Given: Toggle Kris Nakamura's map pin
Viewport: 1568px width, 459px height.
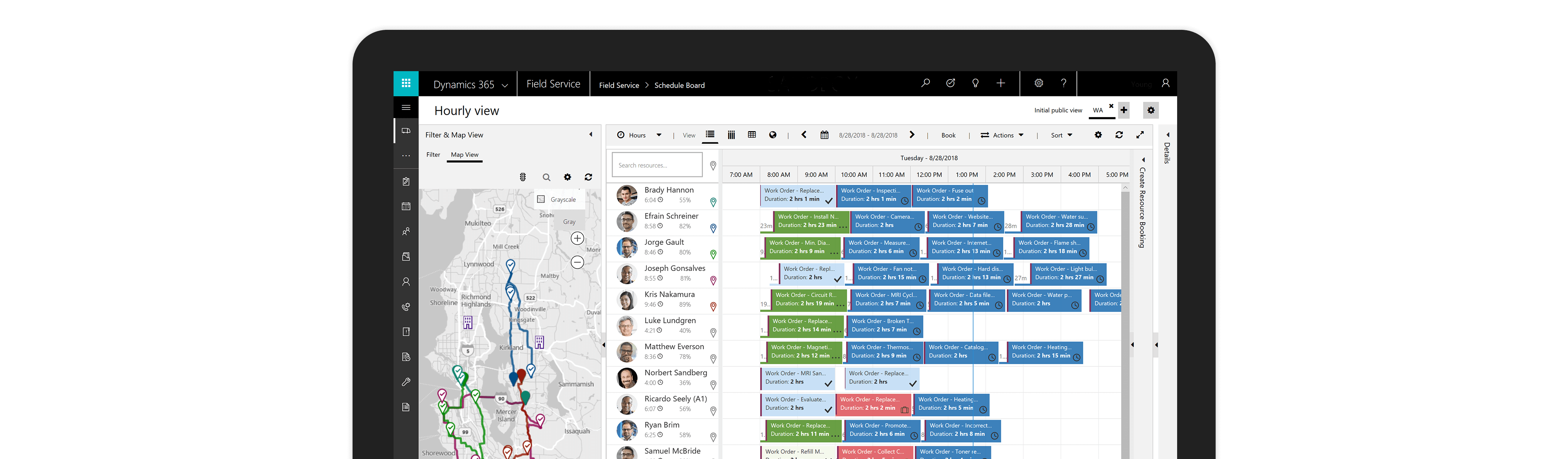Looking at the screenshot, I should (713, 307).
